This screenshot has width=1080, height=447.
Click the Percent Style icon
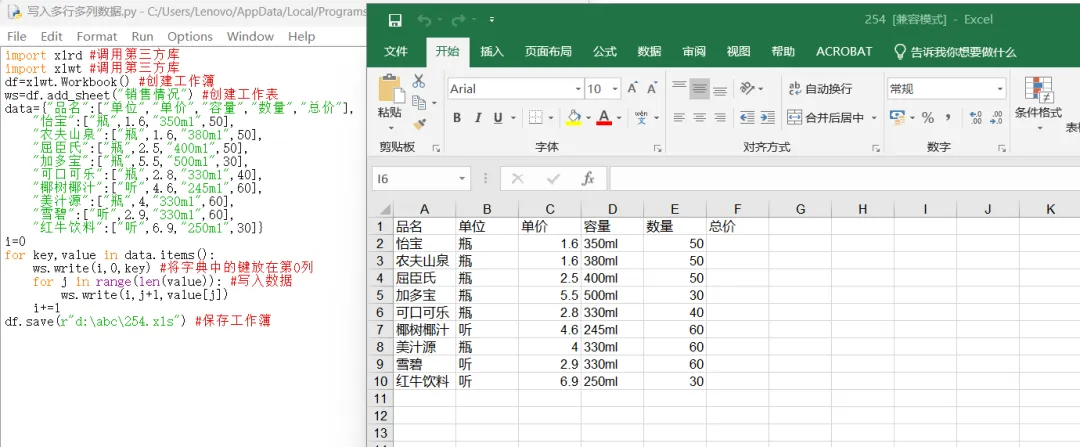(x=928, y=118)
